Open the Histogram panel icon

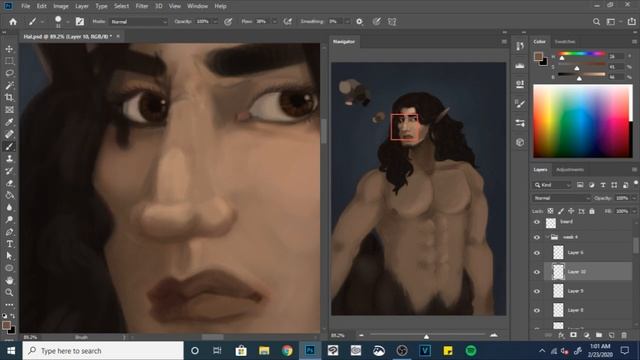coord(520,65)
